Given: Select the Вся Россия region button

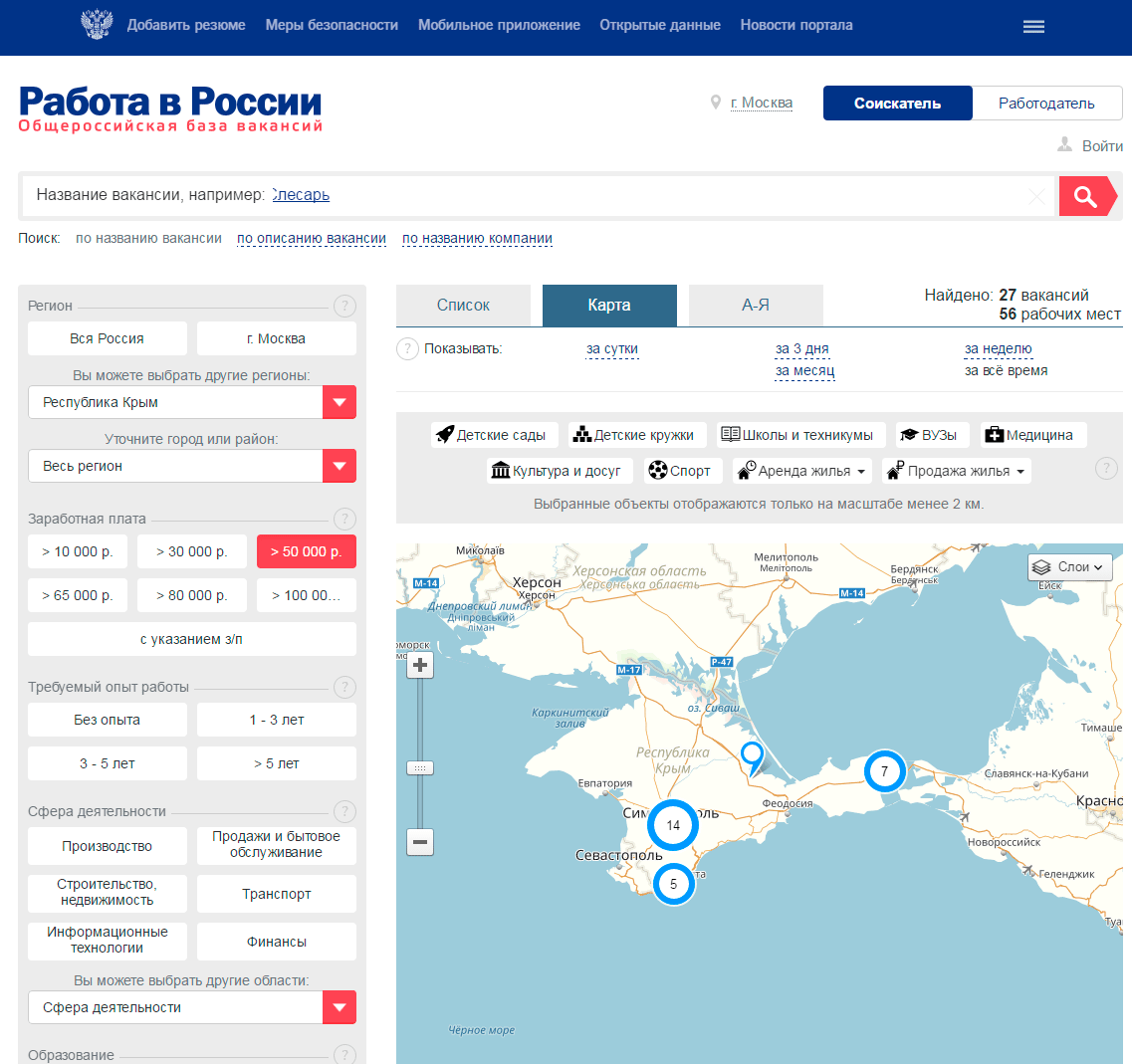Looking at the screenshot, I should (107, 338).
